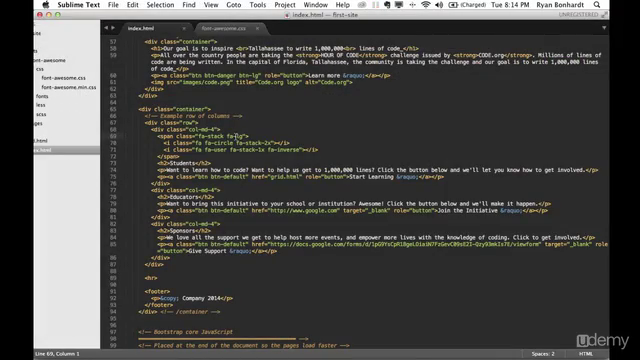
Task: Open the Help menu
Action: click(x=342, y=5)
